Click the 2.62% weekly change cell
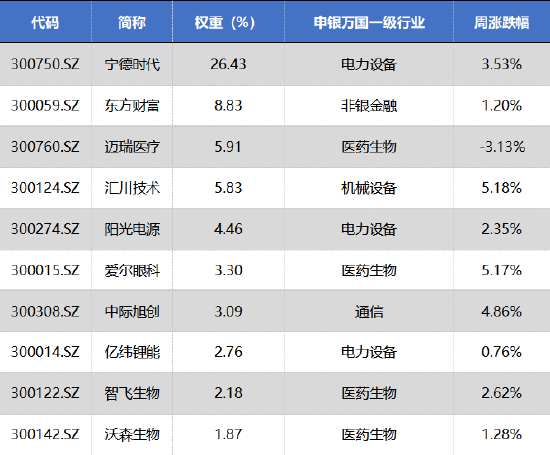This screenshot has height=455, width=550. coord(502,393)
